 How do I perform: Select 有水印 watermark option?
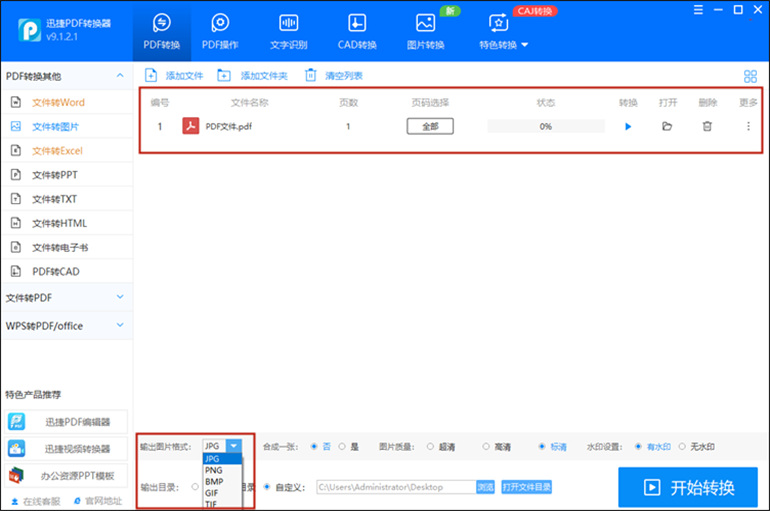(638, 447)
